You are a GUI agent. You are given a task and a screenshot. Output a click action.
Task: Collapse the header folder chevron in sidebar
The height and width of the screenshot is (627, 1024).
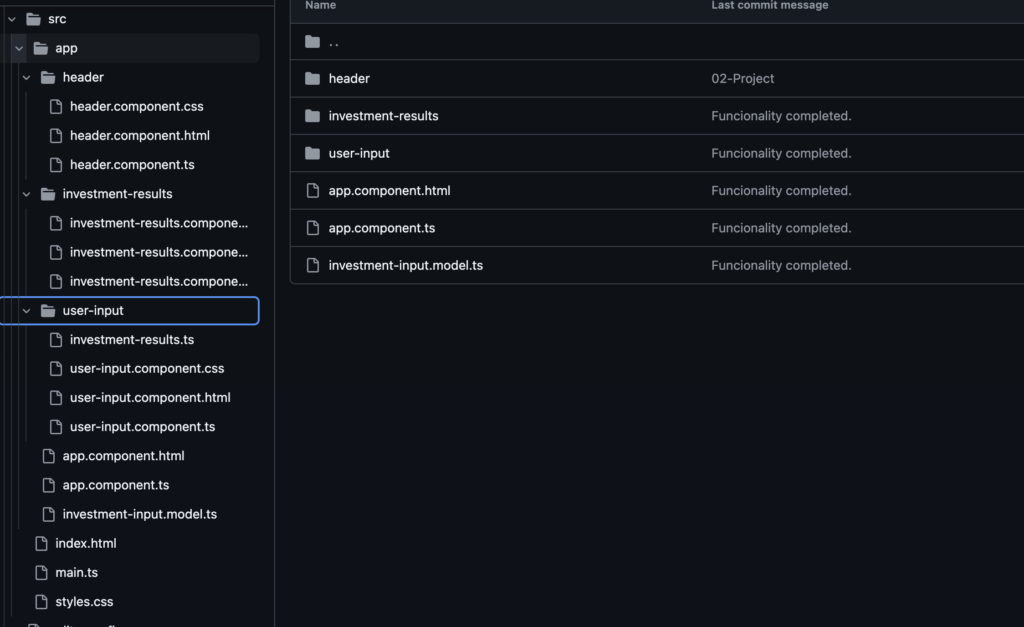[27, 77]
